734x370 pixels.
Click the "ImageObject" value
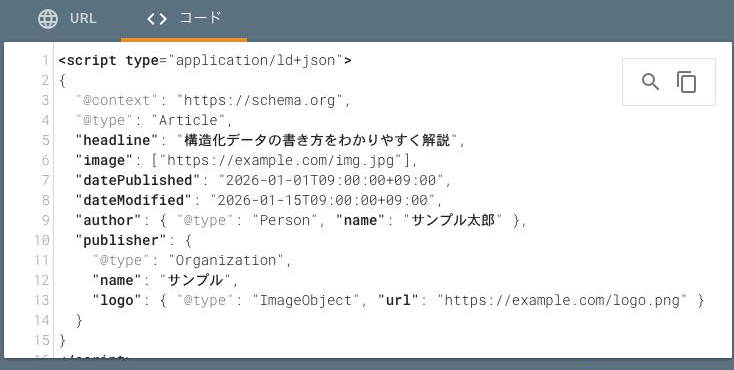[x=306, y=300]
